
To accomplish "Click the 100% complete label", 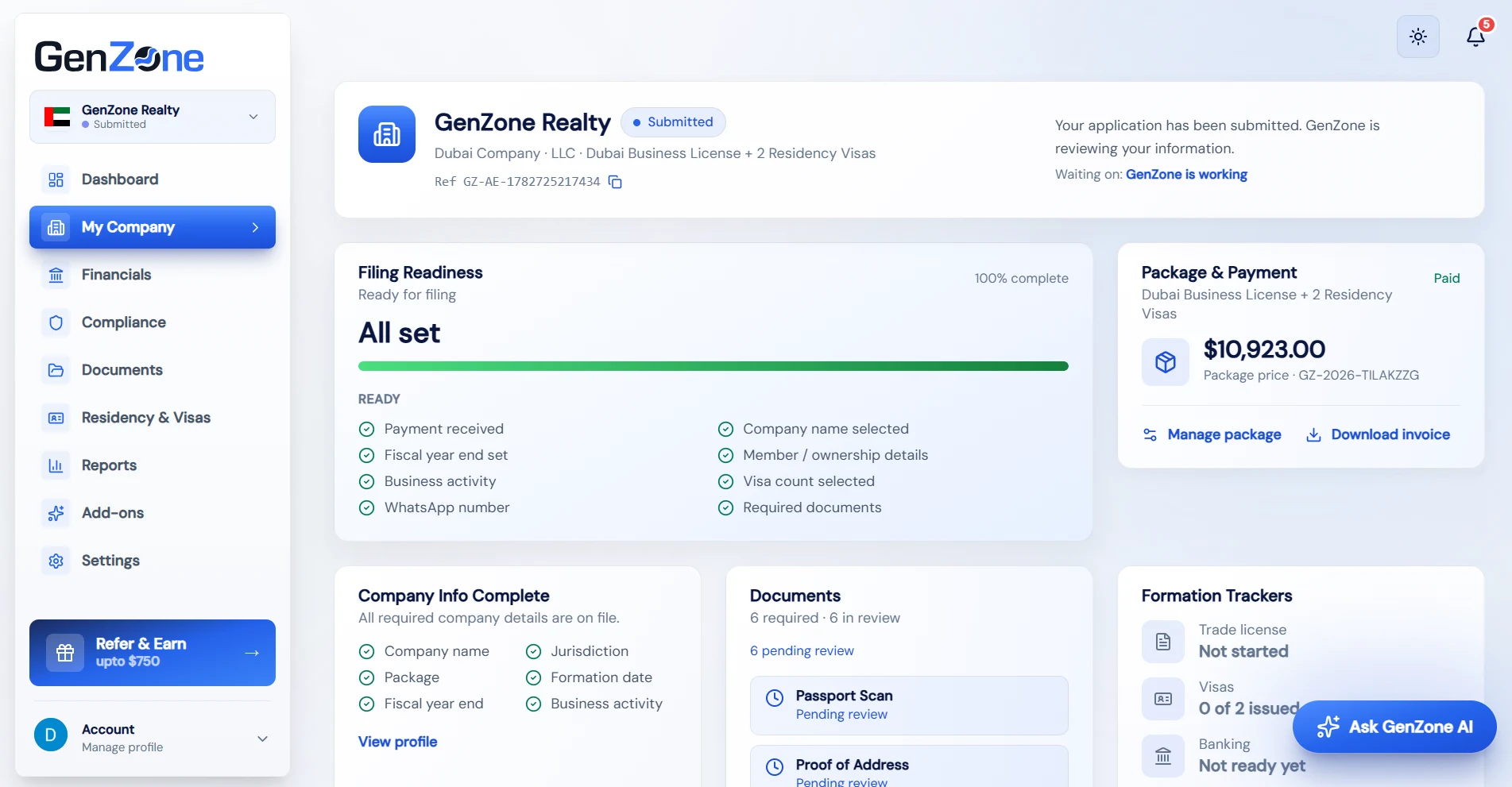I will pyautogui.click(x=1022, y=278).
